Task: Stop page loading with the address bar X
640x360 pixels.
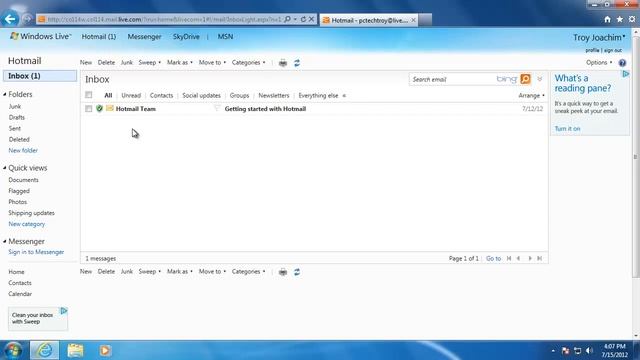Action: (x=311, y=19)
